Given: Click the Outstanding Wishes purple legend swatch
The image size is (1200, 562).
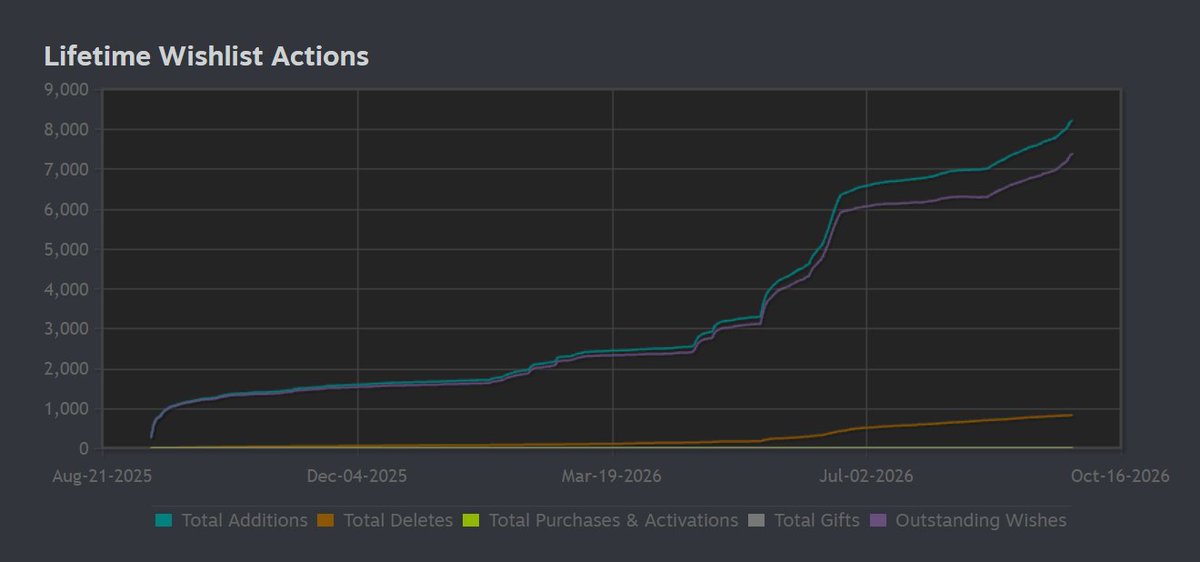Looking at the screenshot, I should pos(878,521).
